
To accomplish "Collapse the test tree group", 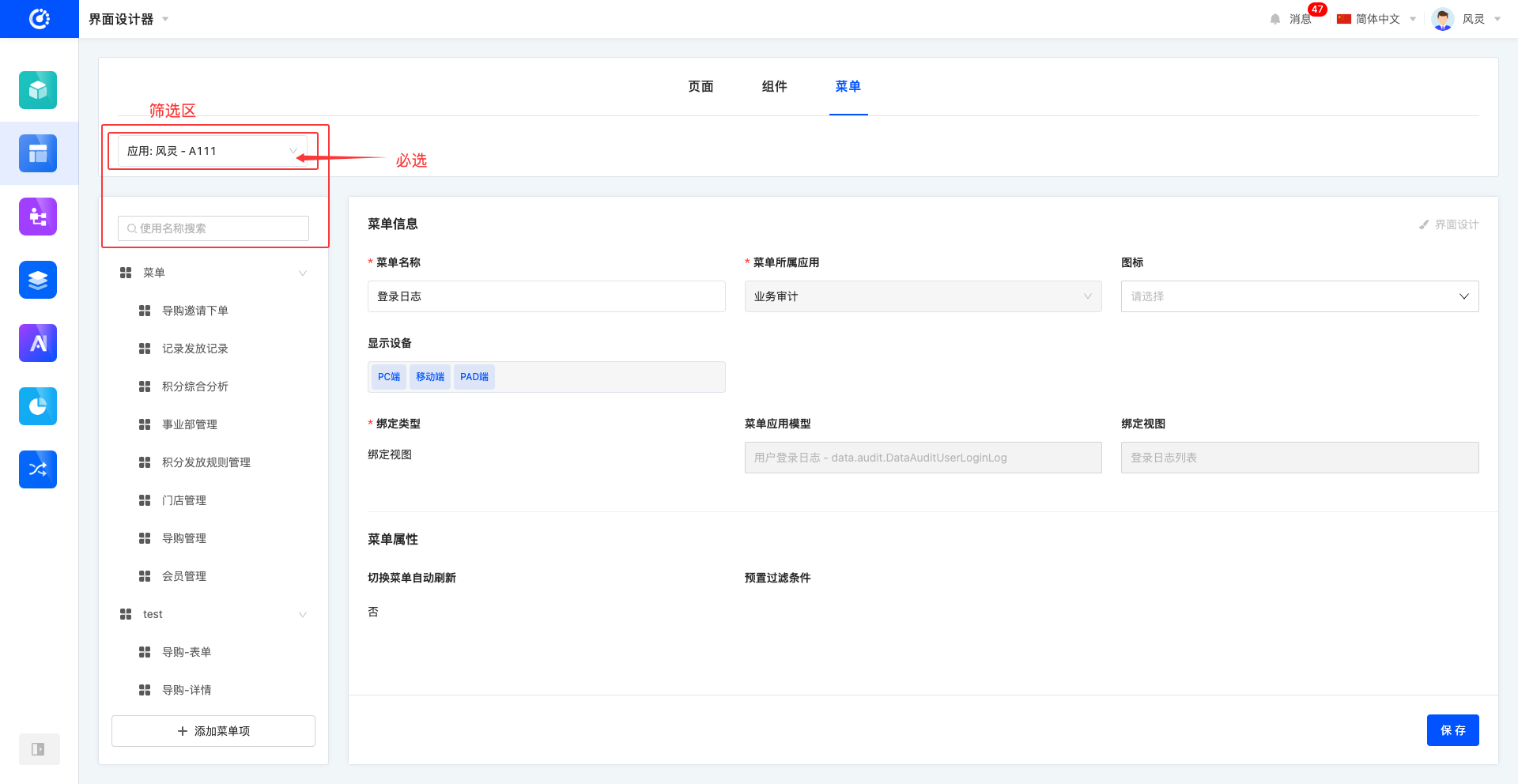I will (x=302, y=615).
